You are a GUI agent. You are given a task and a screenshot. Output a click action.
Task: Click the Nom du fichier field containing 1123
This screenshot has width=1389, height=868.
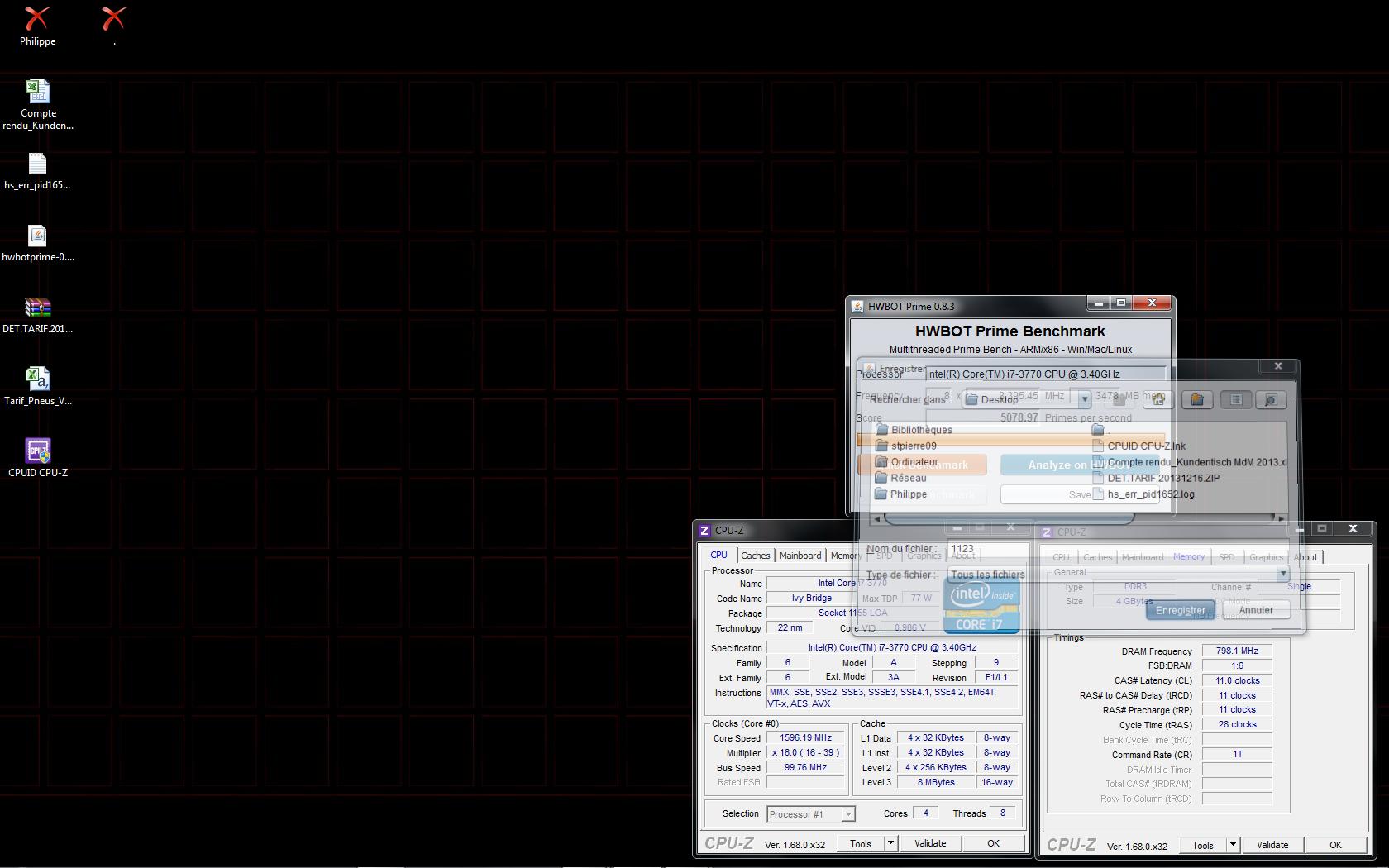(1119, 549)
